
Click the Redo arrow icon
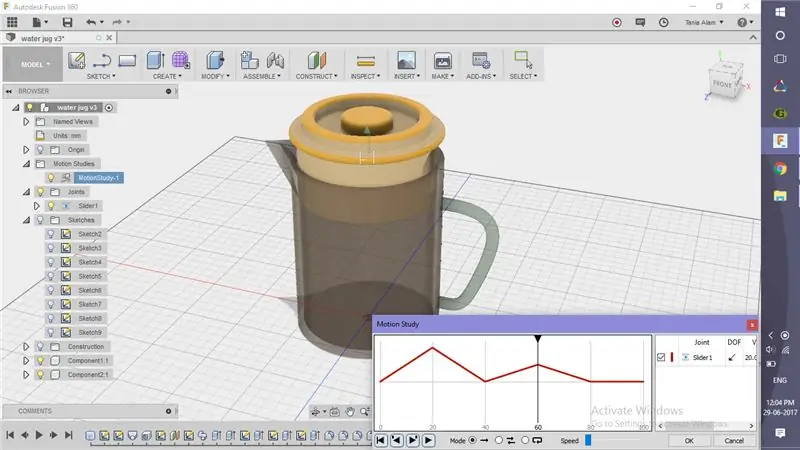tap(117, 22)
